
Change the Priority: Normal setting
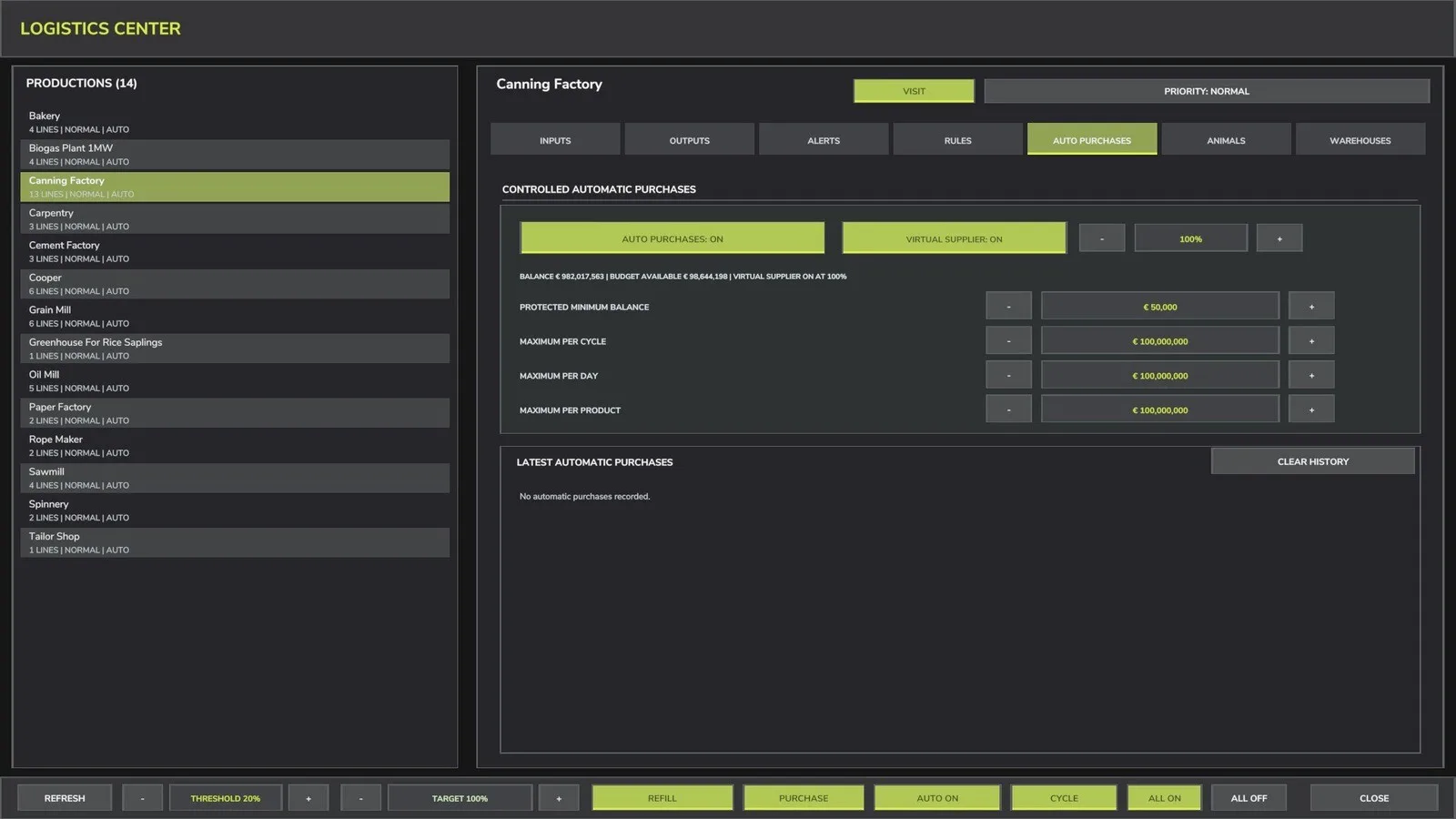point(1206,91)
